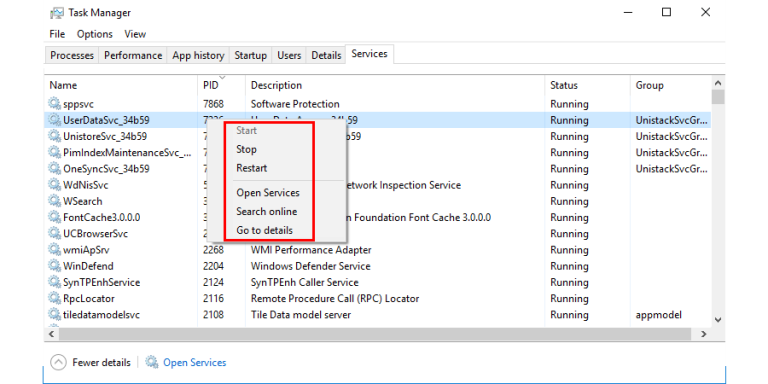Click the vertical scrollbar down arrow
Image resolution: width=768 pixels, height=384 pixels.
[718, 320]
